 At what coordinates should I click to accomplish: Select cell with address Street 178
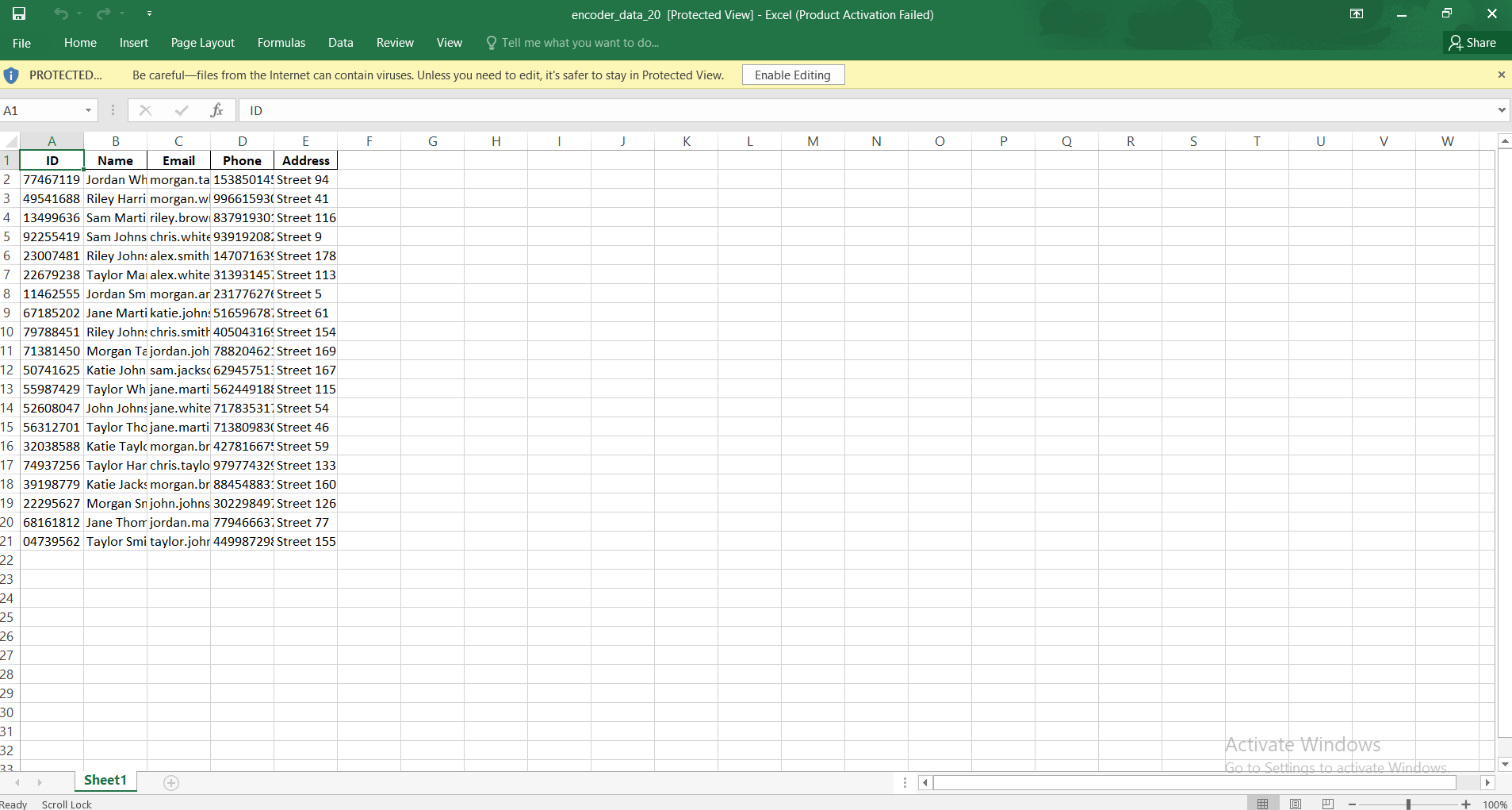305,255
